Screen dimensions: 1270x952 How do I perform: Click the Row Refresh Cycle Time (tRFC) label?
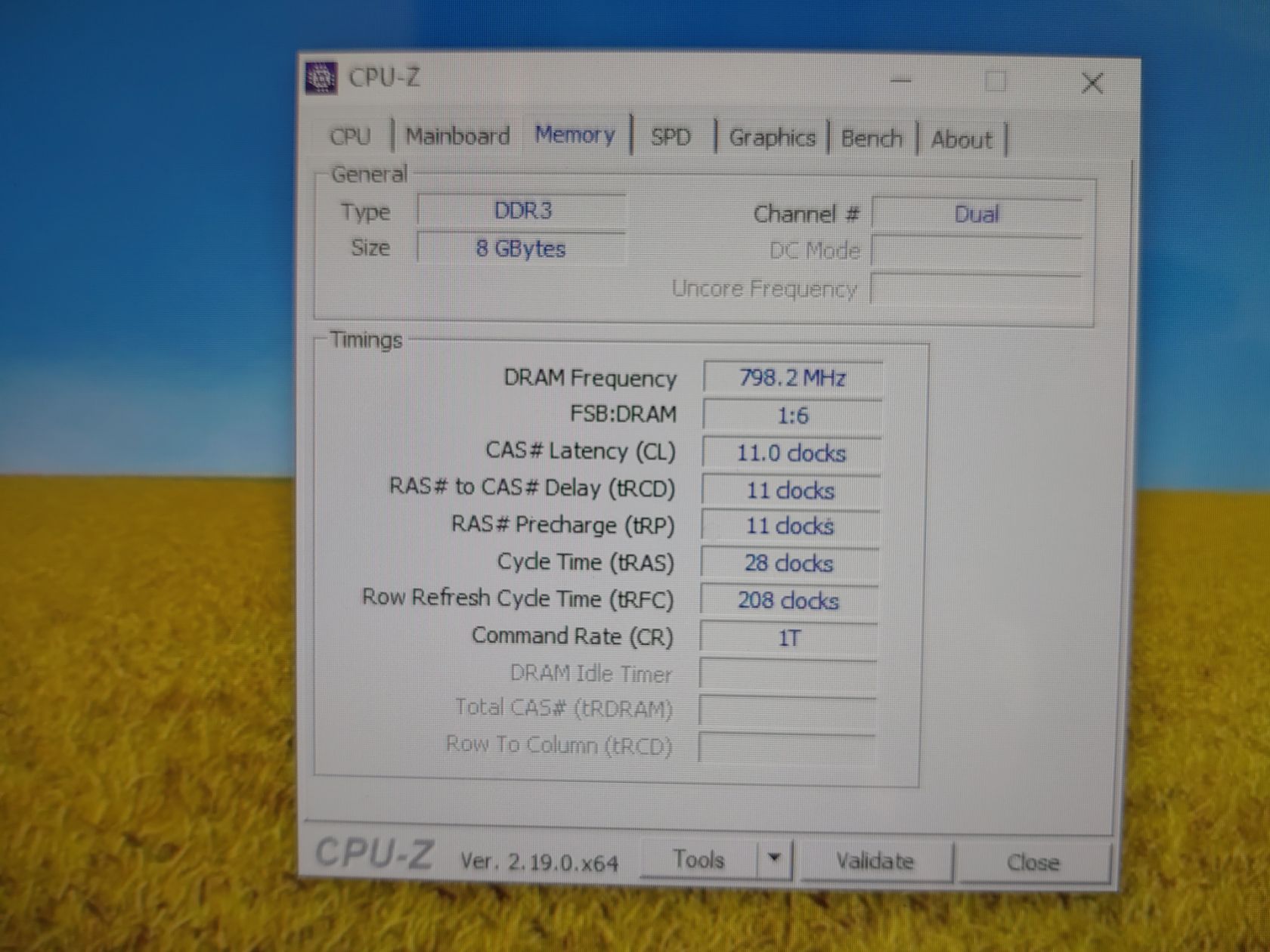(518, 598)
